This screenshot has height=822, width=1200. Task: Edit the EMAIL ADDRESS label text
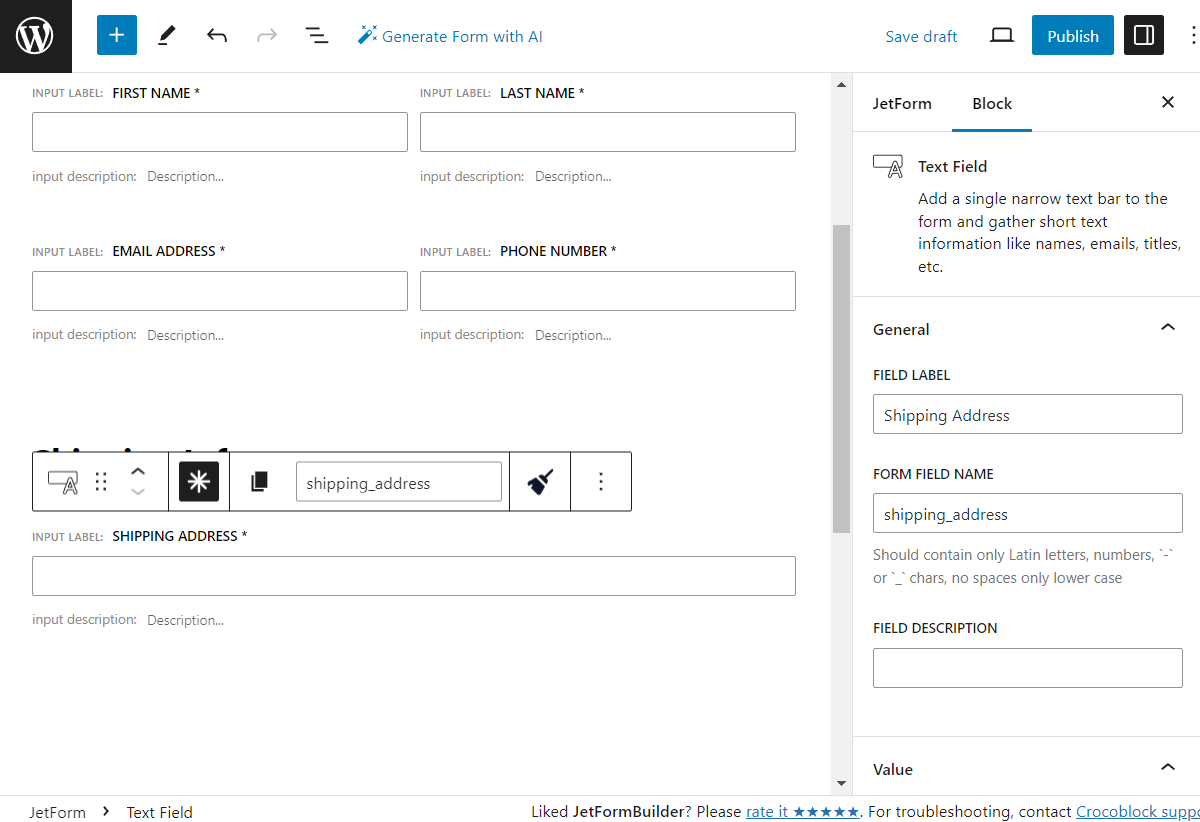click(x=164, y=251)
